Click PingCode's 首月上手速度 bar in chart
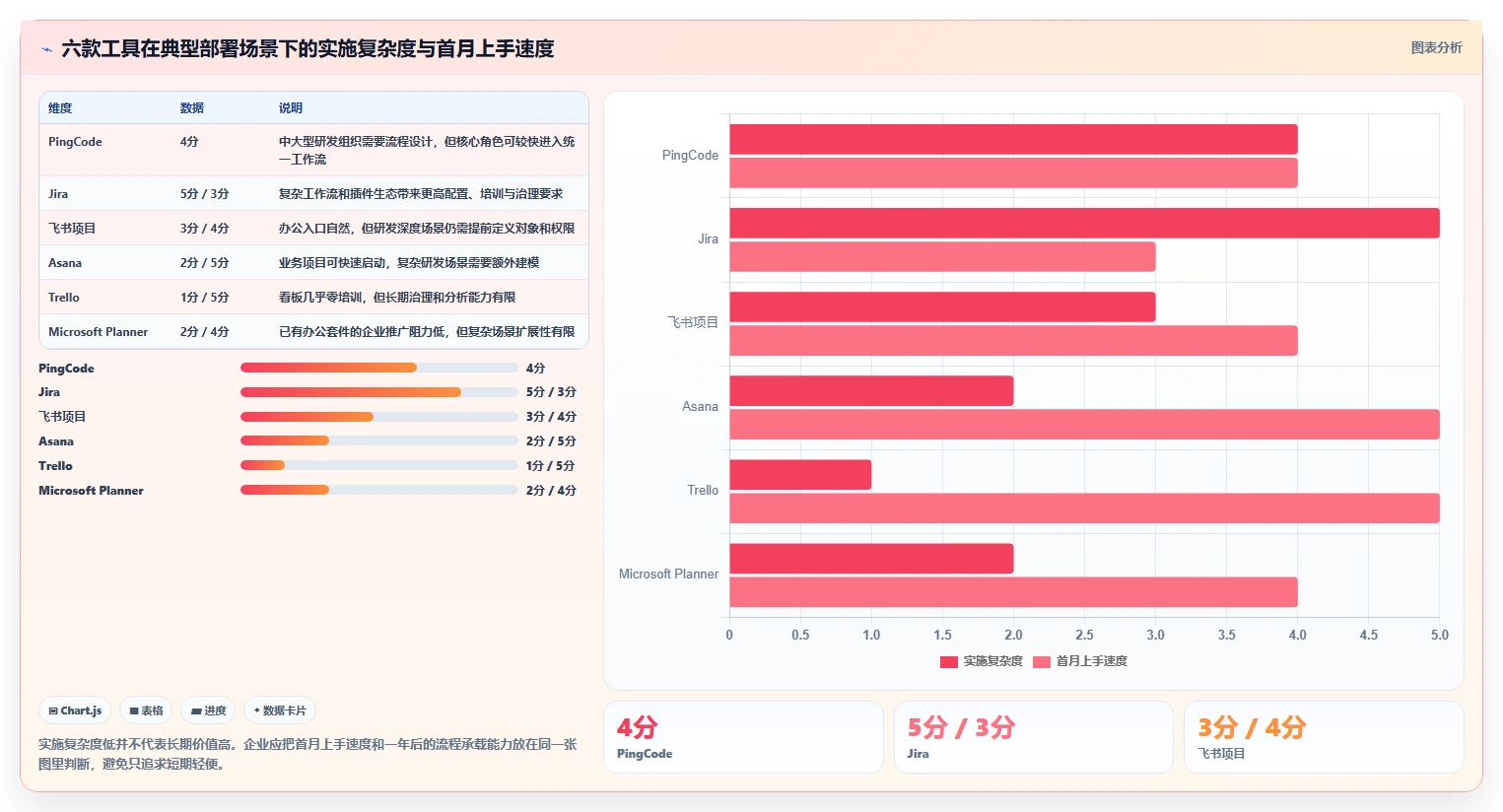 (x=1013, y=172)
